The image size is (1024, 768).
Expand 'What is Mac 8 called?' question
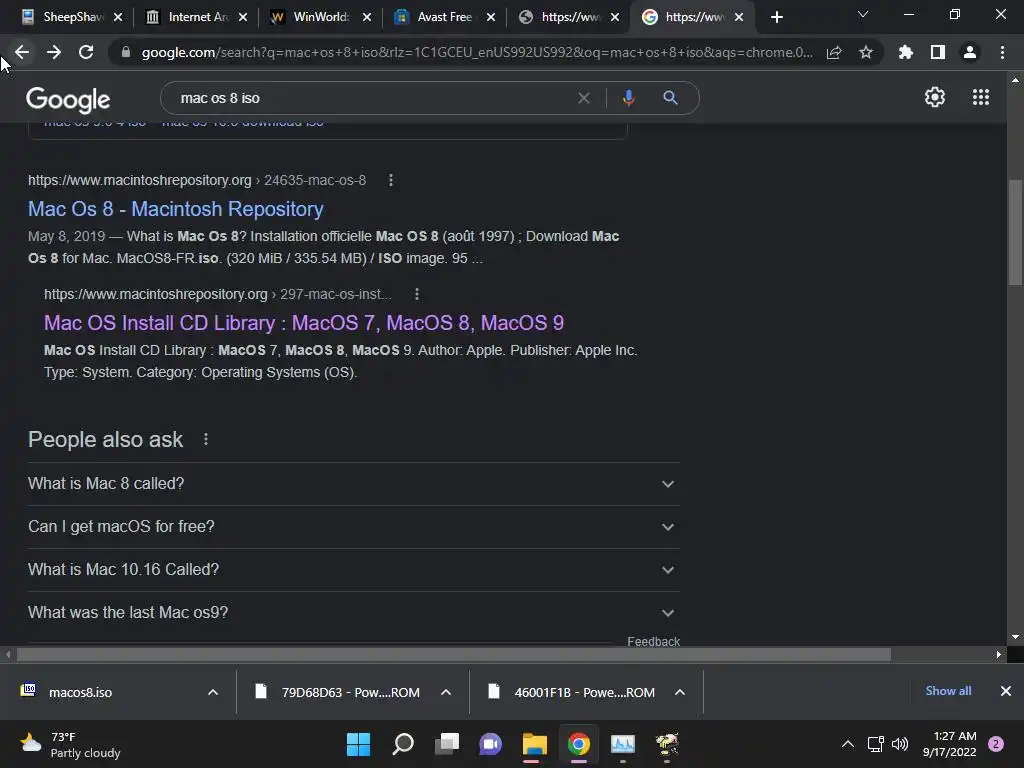click(353, 484)
